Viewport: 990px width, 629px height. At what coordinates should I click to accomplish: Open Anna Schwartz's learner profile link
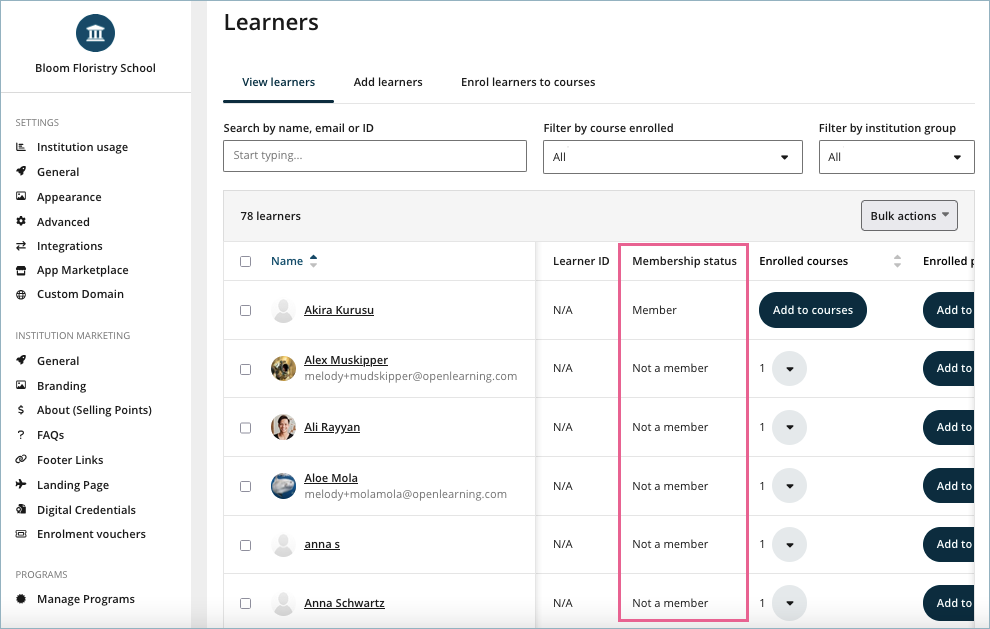[x=344, y=603]
